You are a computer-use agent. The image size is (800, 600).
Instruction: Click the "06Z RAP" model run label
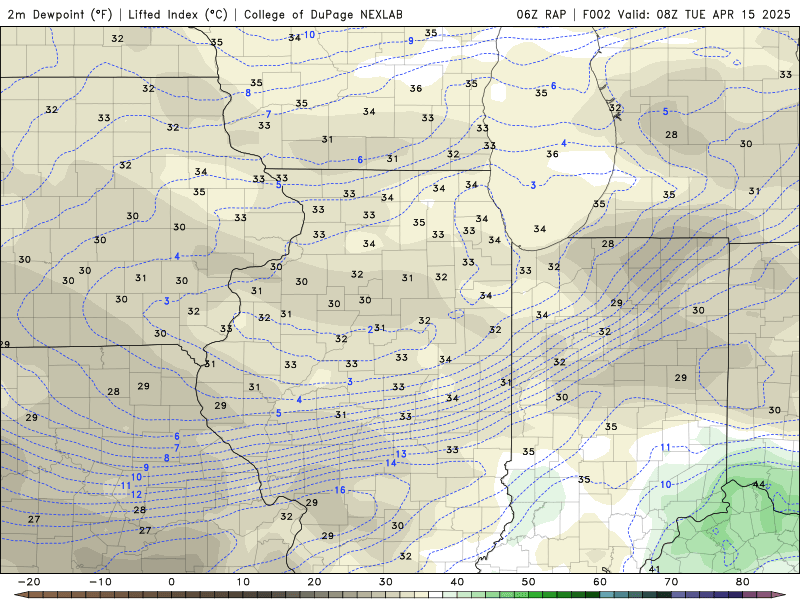pyautogui.click(x=541, y=14)
